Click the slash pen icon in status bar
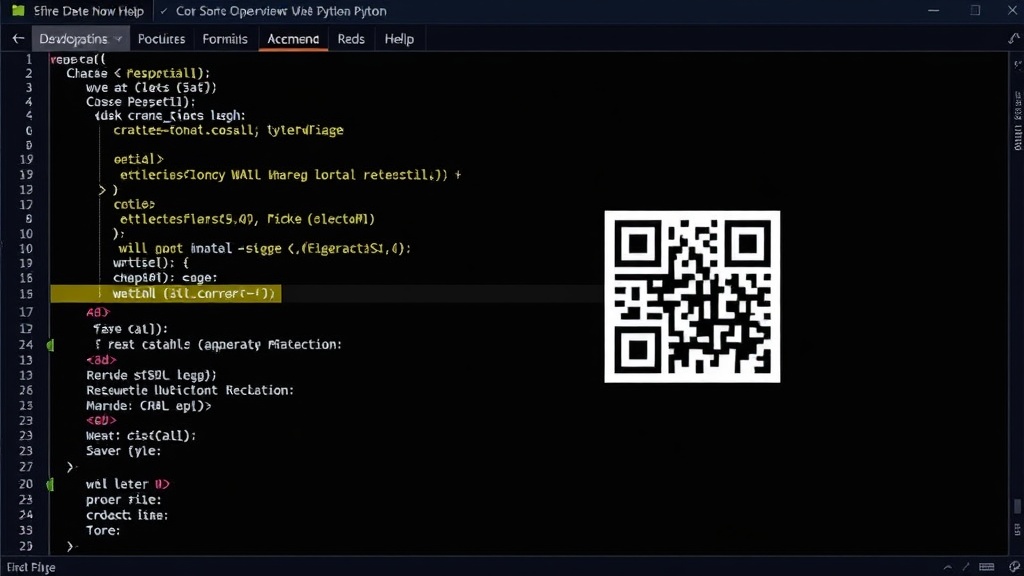The width and height of the screenshot is (1024, 576). pos(965,567)
